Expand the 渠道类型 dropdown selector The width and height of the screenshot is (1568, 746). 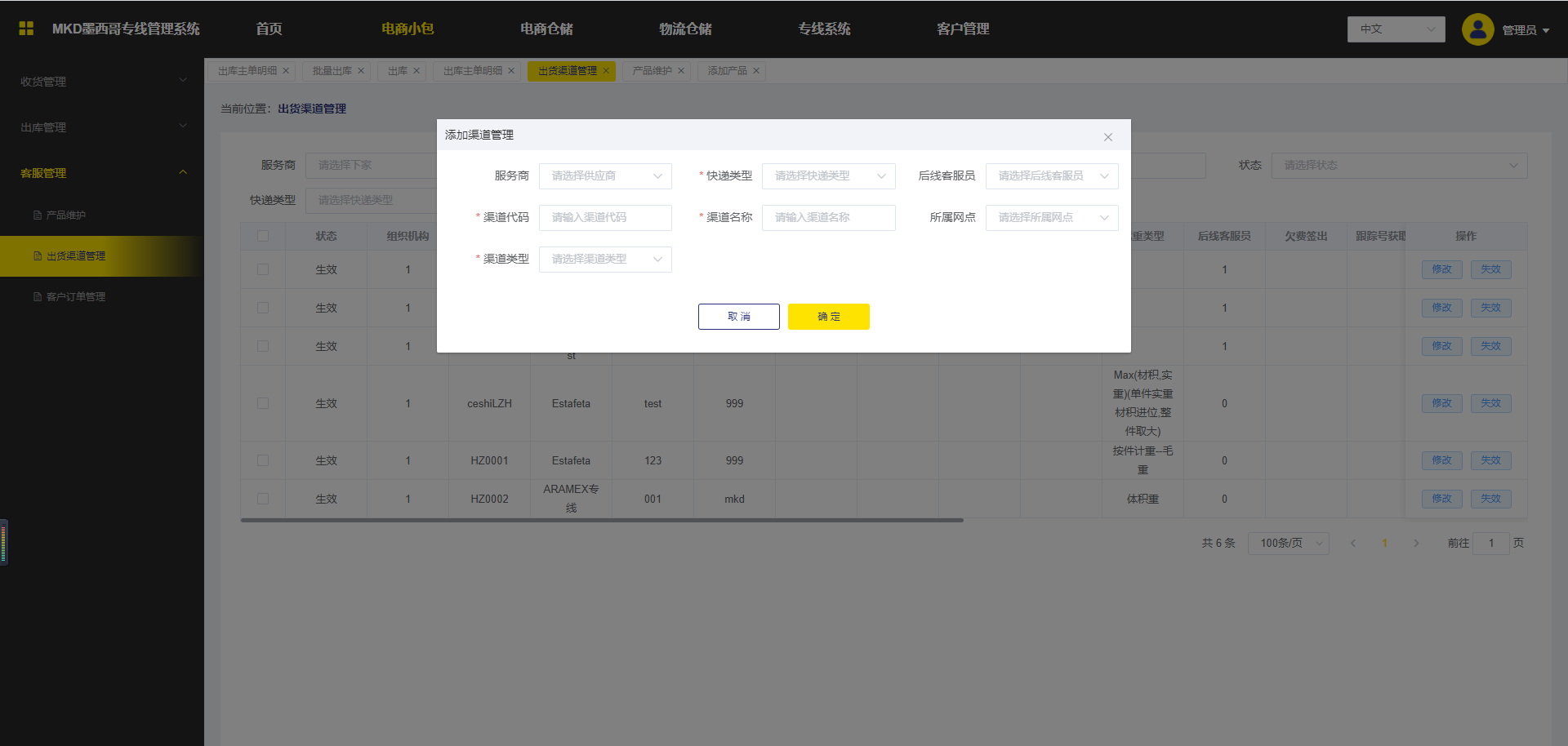[605, 260]
